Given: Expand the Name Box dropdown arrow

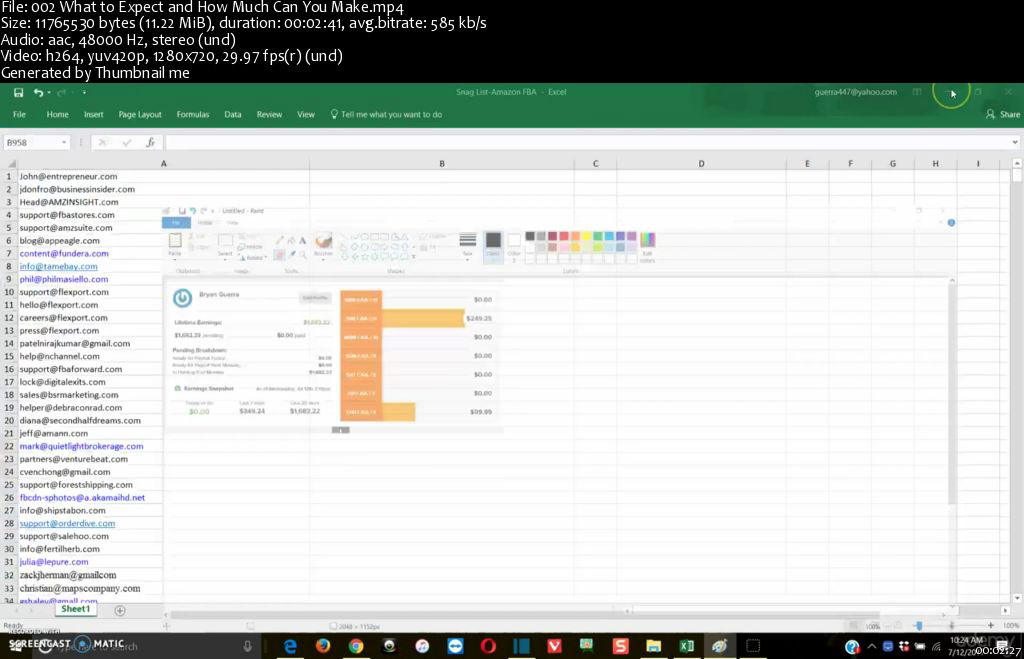Looking at the screenshot, I should click(x=64, y=142).
